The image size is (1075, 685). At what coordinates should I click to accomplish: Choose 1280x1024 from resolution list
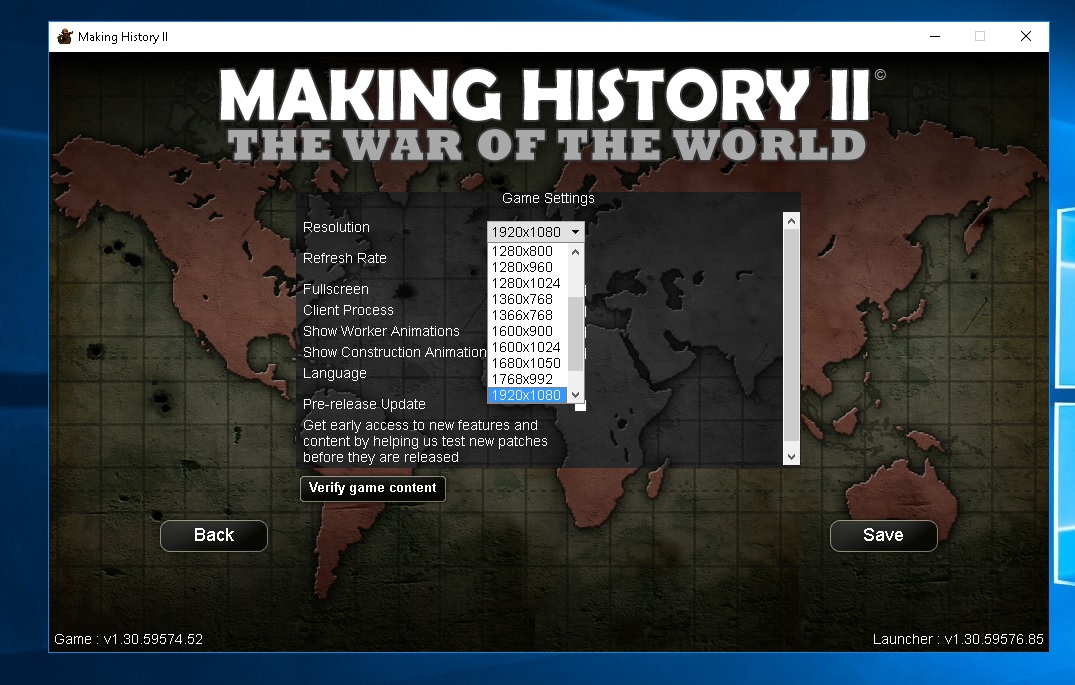point(527,283)
